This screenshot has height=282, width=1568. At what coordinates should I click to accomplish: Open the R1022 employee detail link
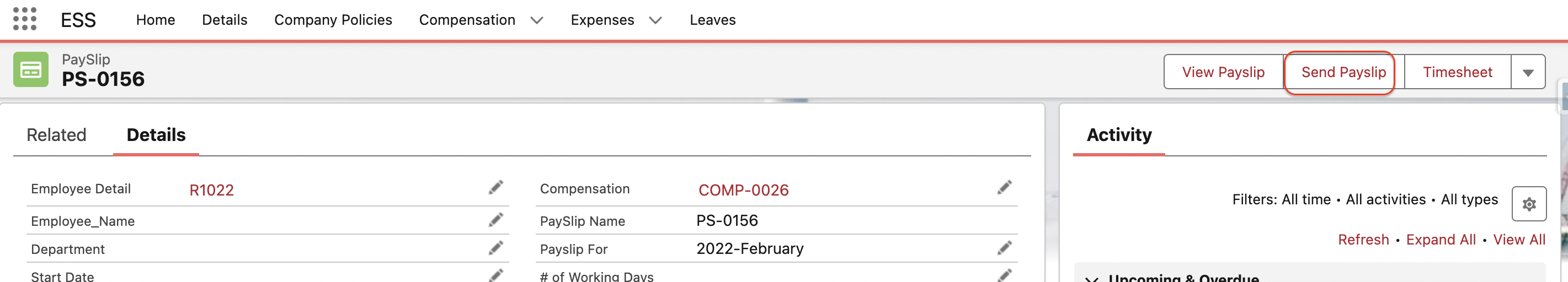point(211,190)
